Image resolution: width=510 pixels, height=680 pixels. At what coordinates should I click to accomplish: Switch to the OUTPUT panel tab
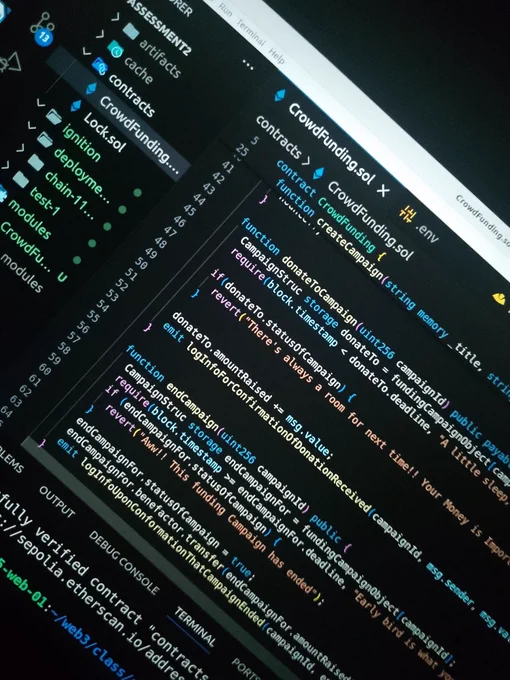pyautogui.click(x=57, y=501)
